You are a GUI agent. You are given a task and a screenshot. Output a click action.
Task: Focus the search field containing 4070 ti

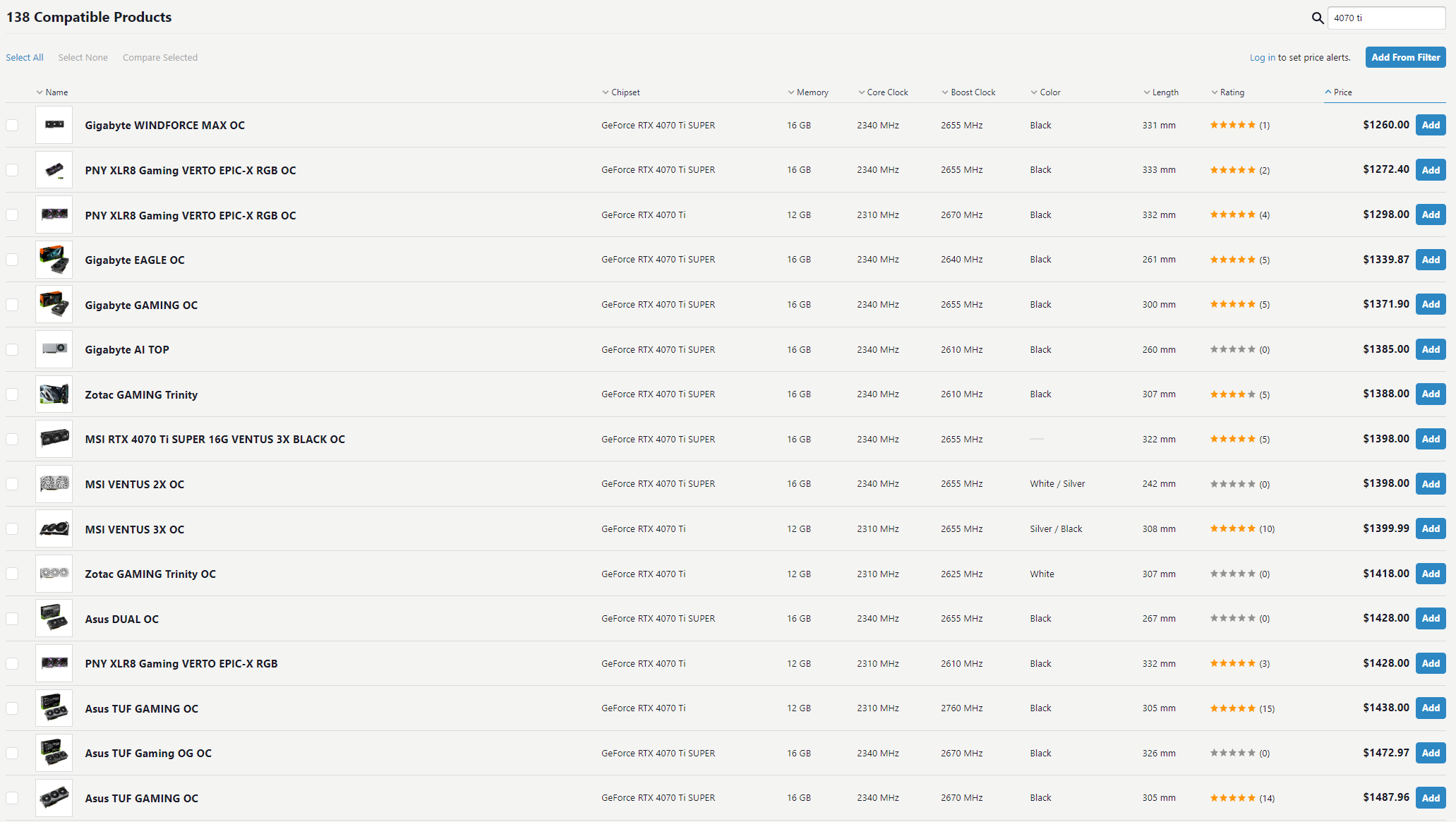1385,18
